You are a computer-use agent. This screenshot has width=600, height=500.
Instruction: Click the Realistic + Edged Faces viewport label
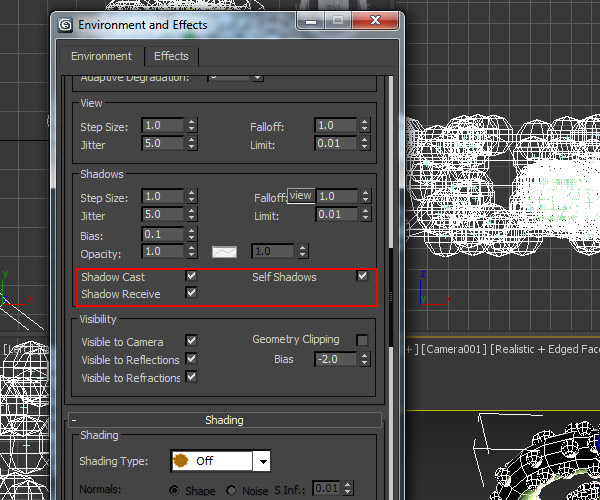pos(545,349)
